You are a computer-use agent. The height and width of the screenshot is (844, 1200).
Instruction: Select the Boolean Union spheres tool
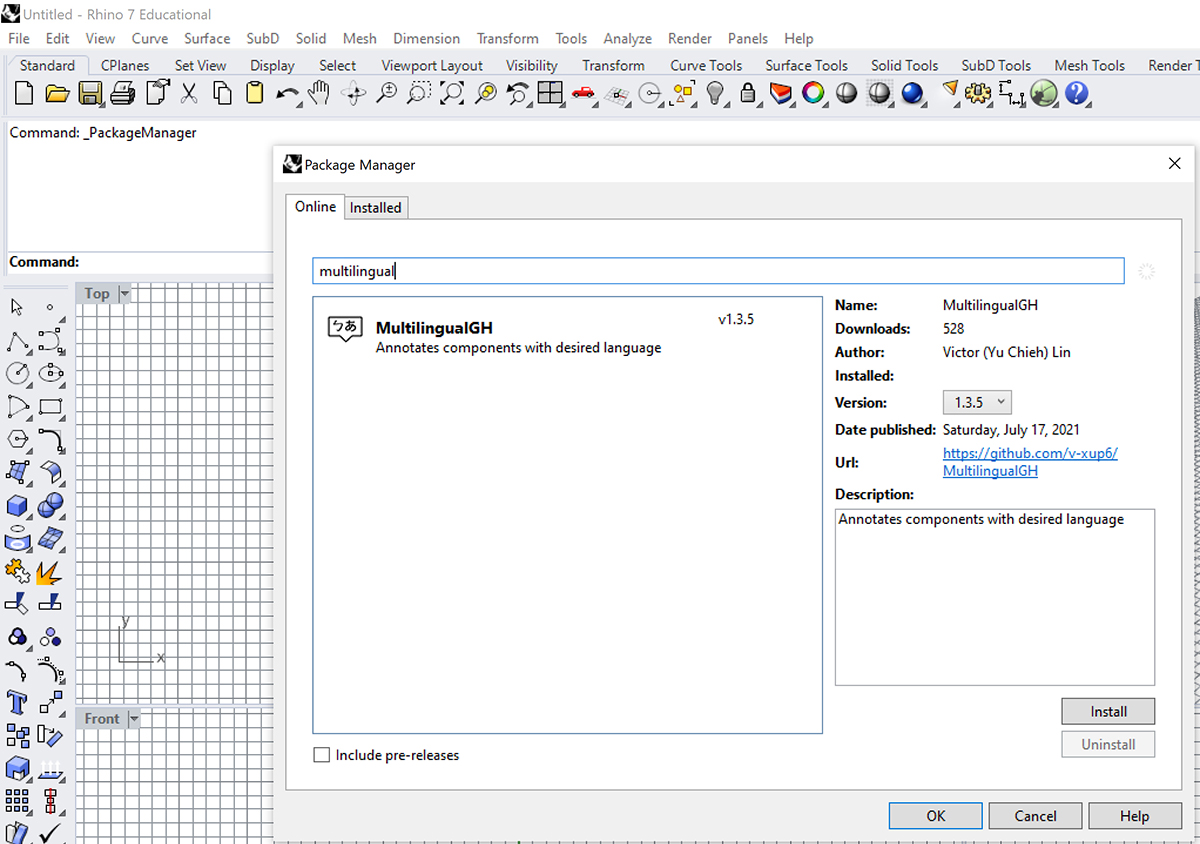(51, 506)
